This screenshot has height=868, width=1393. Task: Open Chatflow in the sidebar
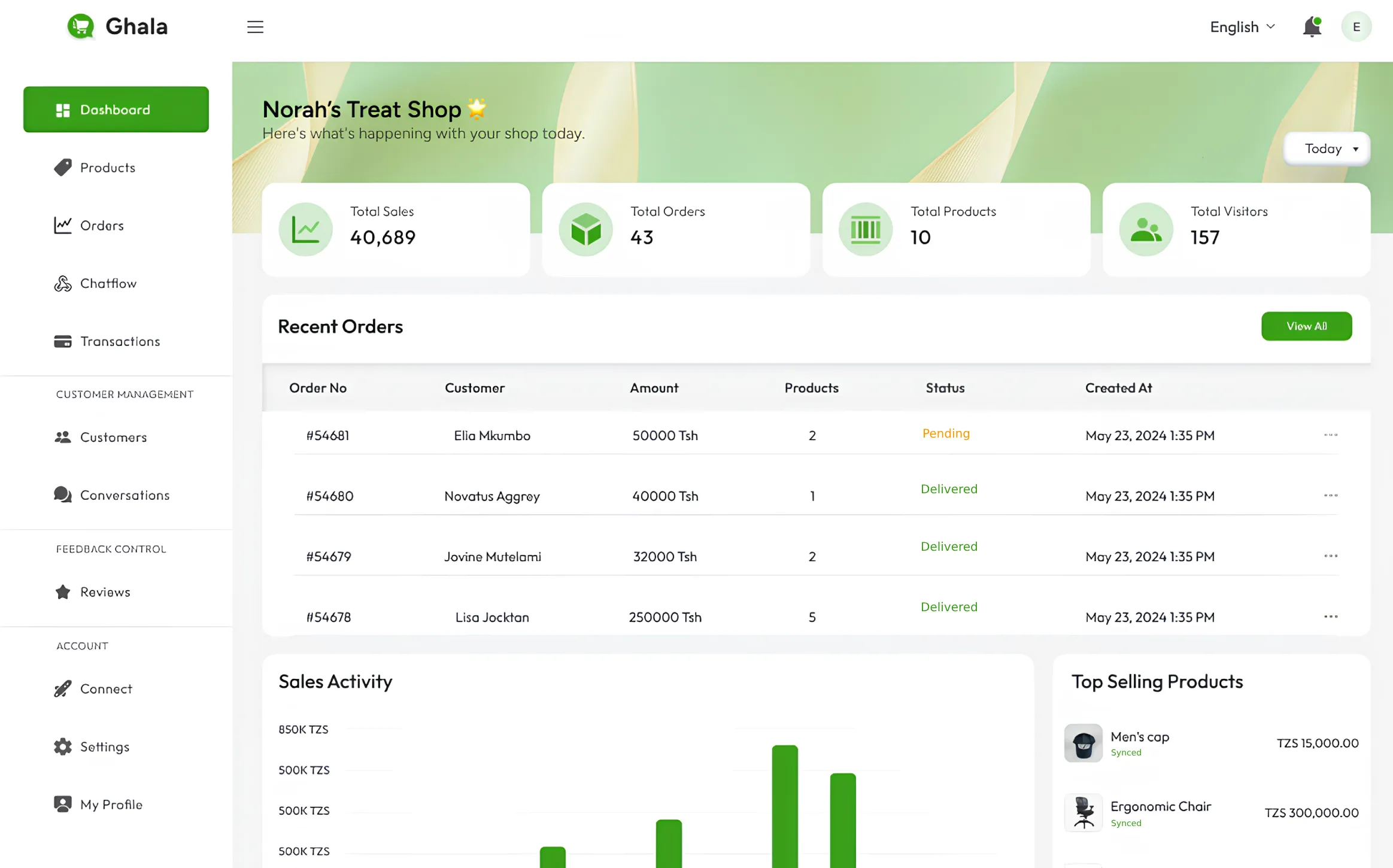click(x=108, y=284)
